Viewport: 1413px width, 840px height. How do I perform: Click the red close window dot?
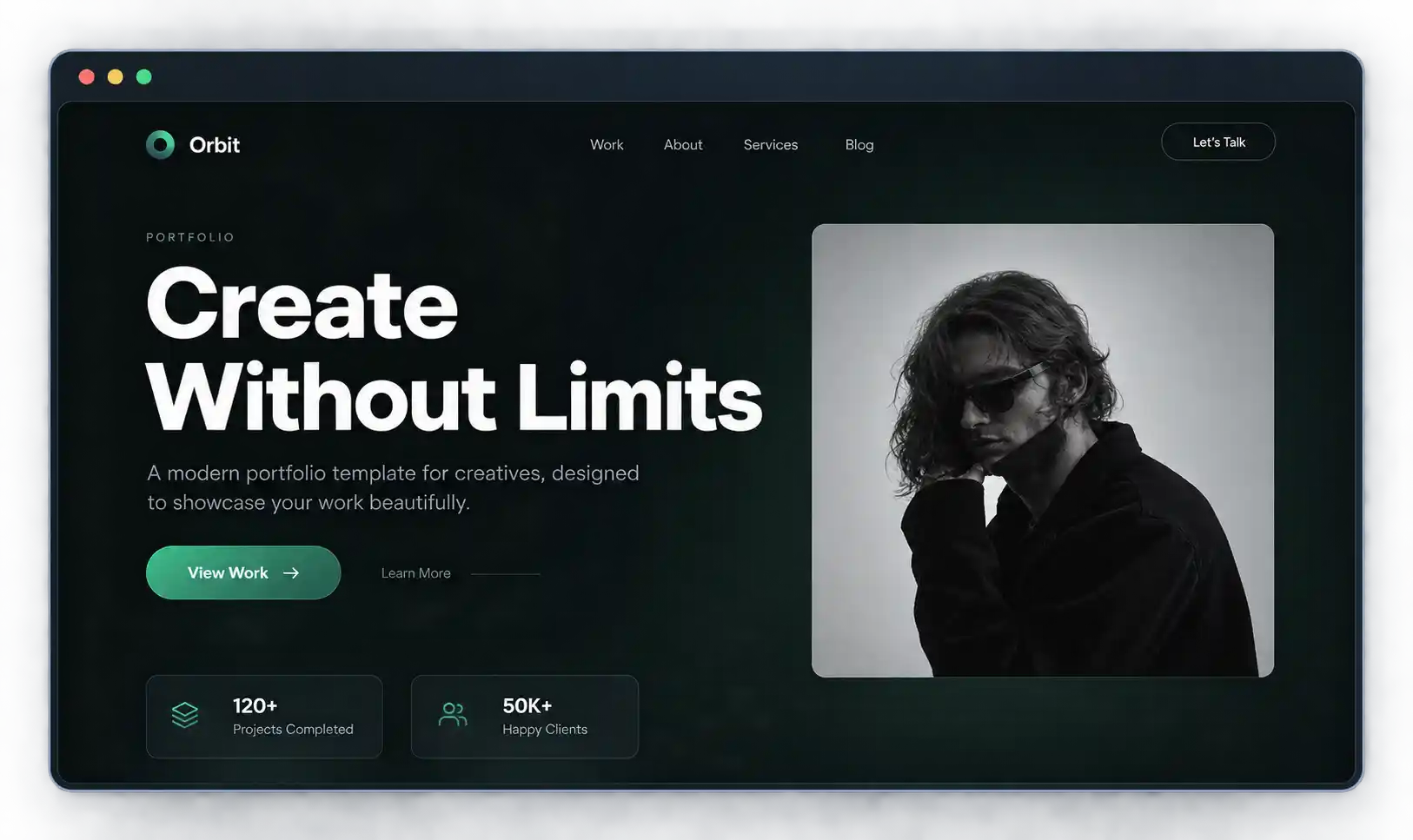click(87, 77)
